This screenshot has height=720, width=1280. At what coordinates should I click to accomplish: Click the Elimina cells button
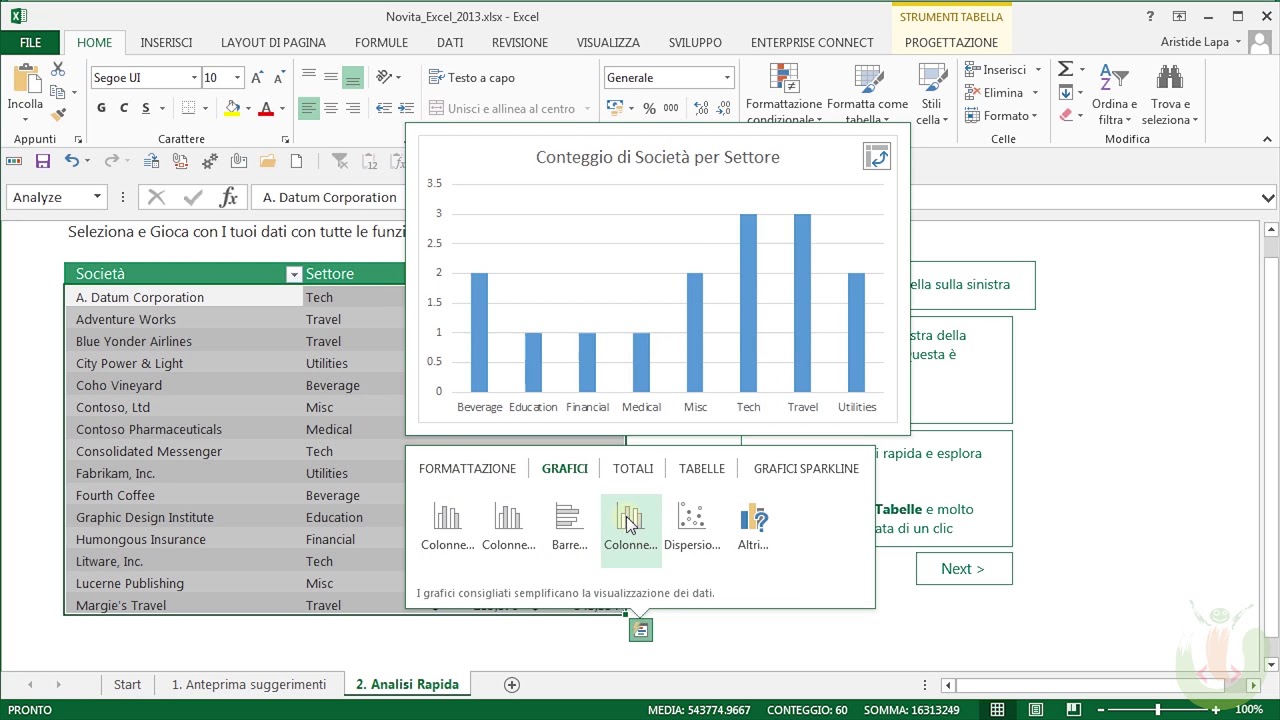[x=1003, y=93]
